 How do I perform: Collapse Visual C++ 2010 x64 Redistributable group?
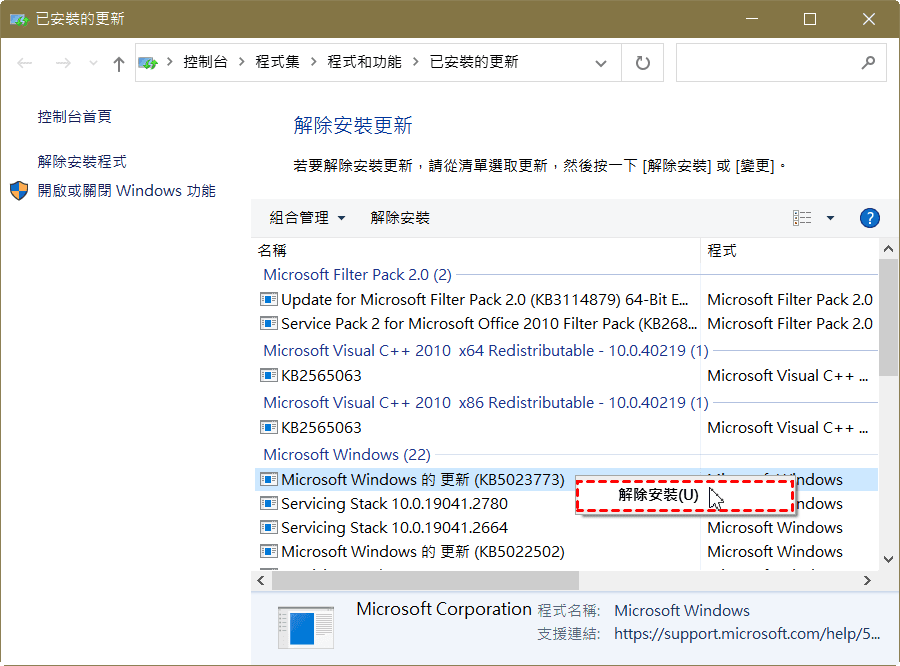click(x=486, y=350)
